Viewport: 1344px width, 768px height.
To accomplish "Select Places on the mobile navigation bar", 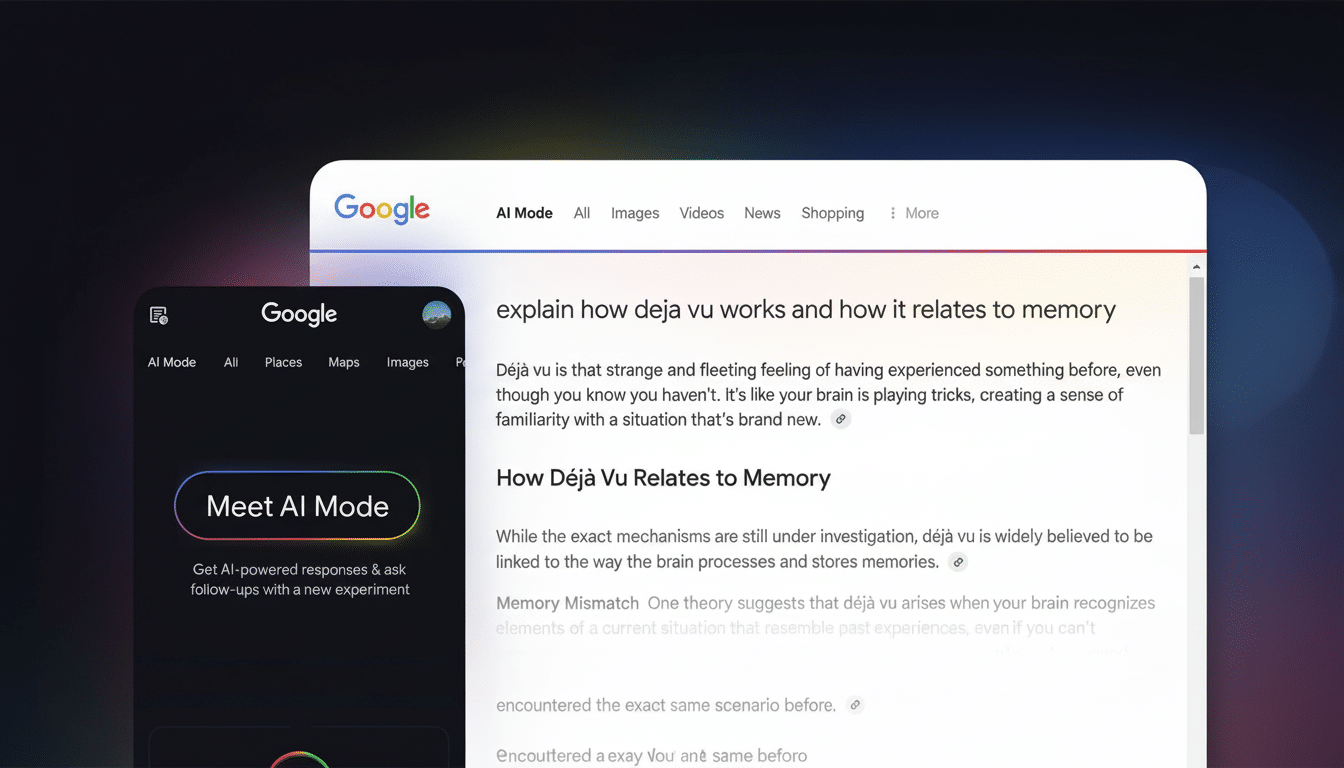I will tap(283, 362).
